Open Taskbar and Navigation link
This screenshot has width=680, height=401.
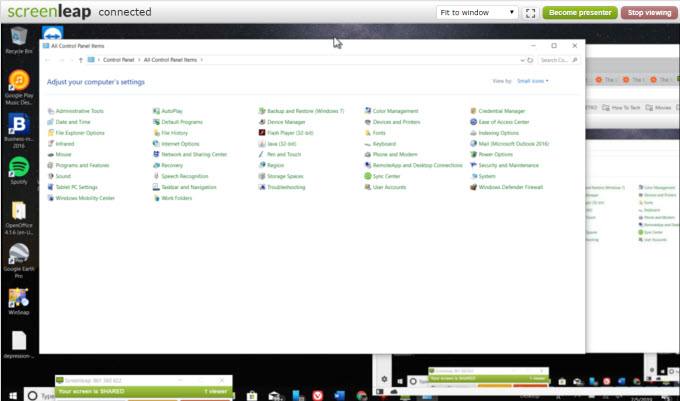[x=189, y=187]
